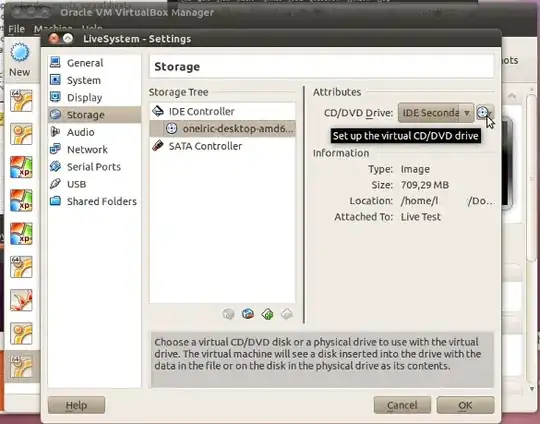Click New icon in VirtualBox Manager toolbar
The width and height of the screenshot is (540, 424).
tap(20, 60)
